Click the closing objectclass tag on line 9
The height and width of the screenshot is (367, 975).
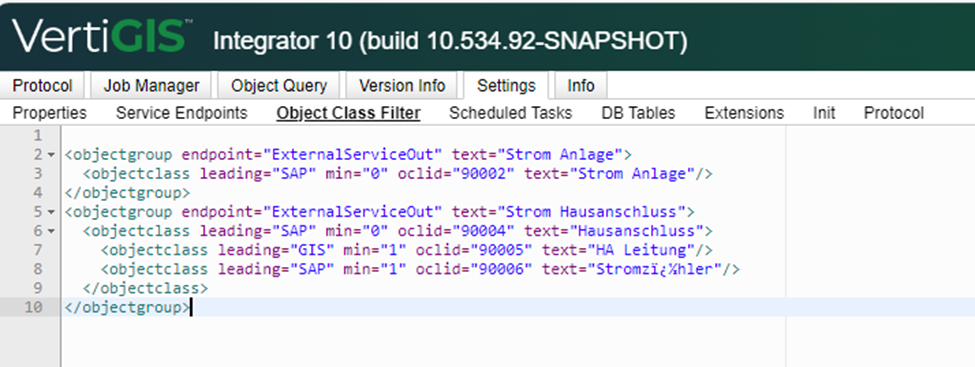click(x=145, y=289)
